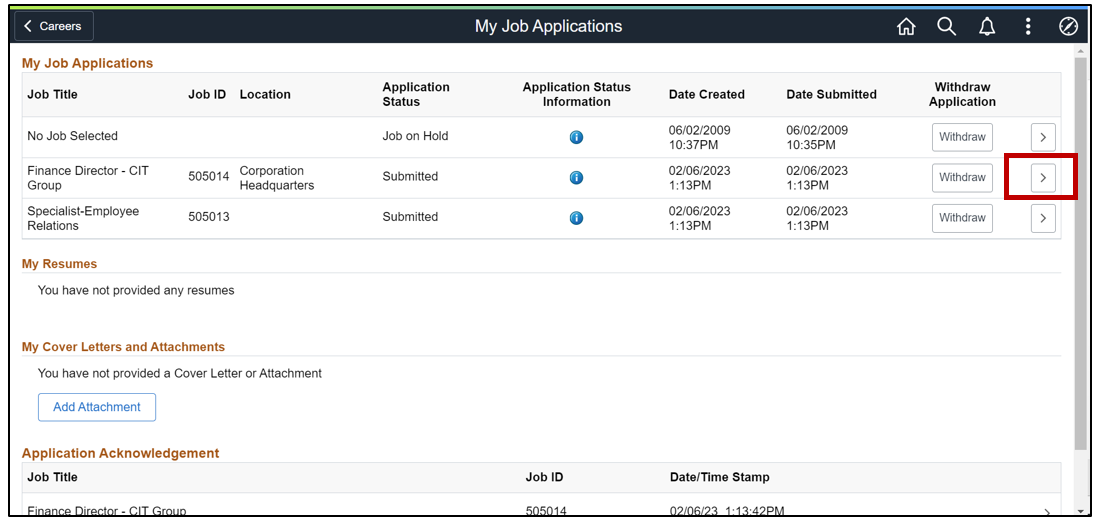Viewport: 1098px width, 522px height.
Task: Withdraw the No Job Selected application
Action: [x=962, y=137]
